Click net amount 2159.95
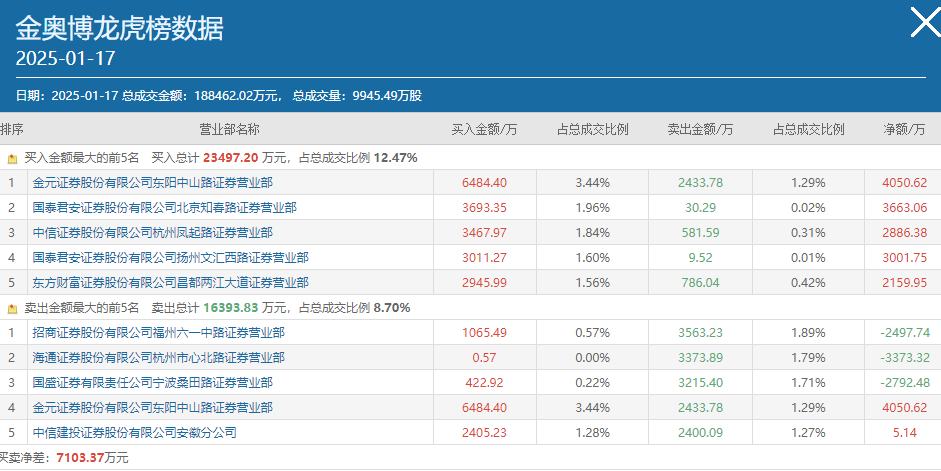 904,283
